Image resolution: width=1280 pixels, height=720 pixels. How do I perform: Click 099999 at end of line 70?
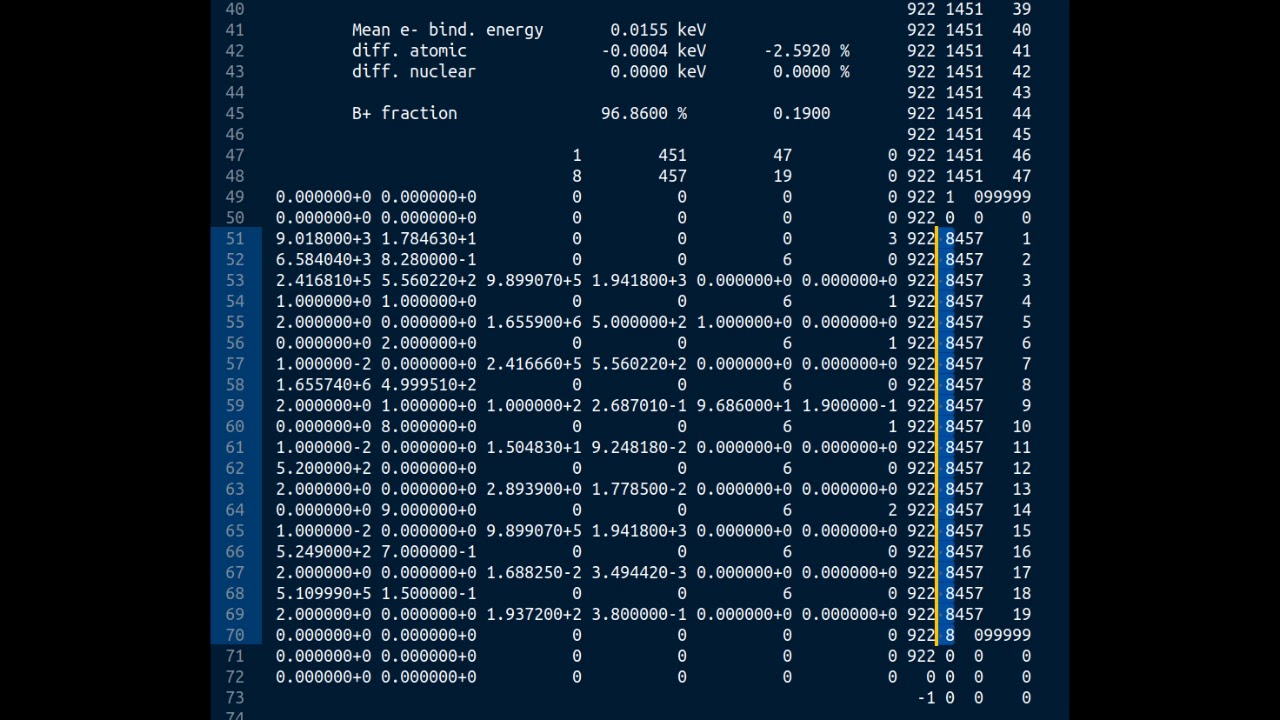click(1002, 635)
